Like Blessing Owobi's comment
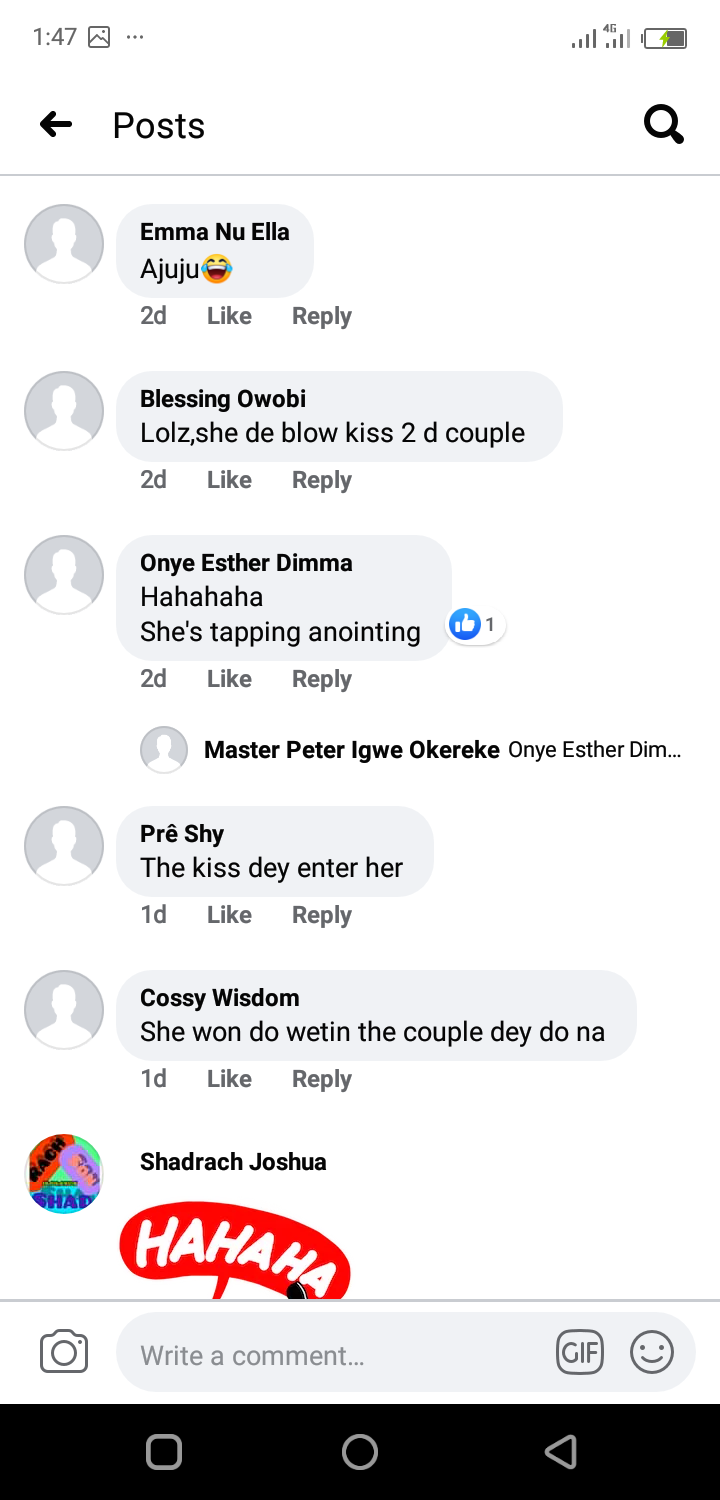Screen dimensions: 720x1500 229,480
